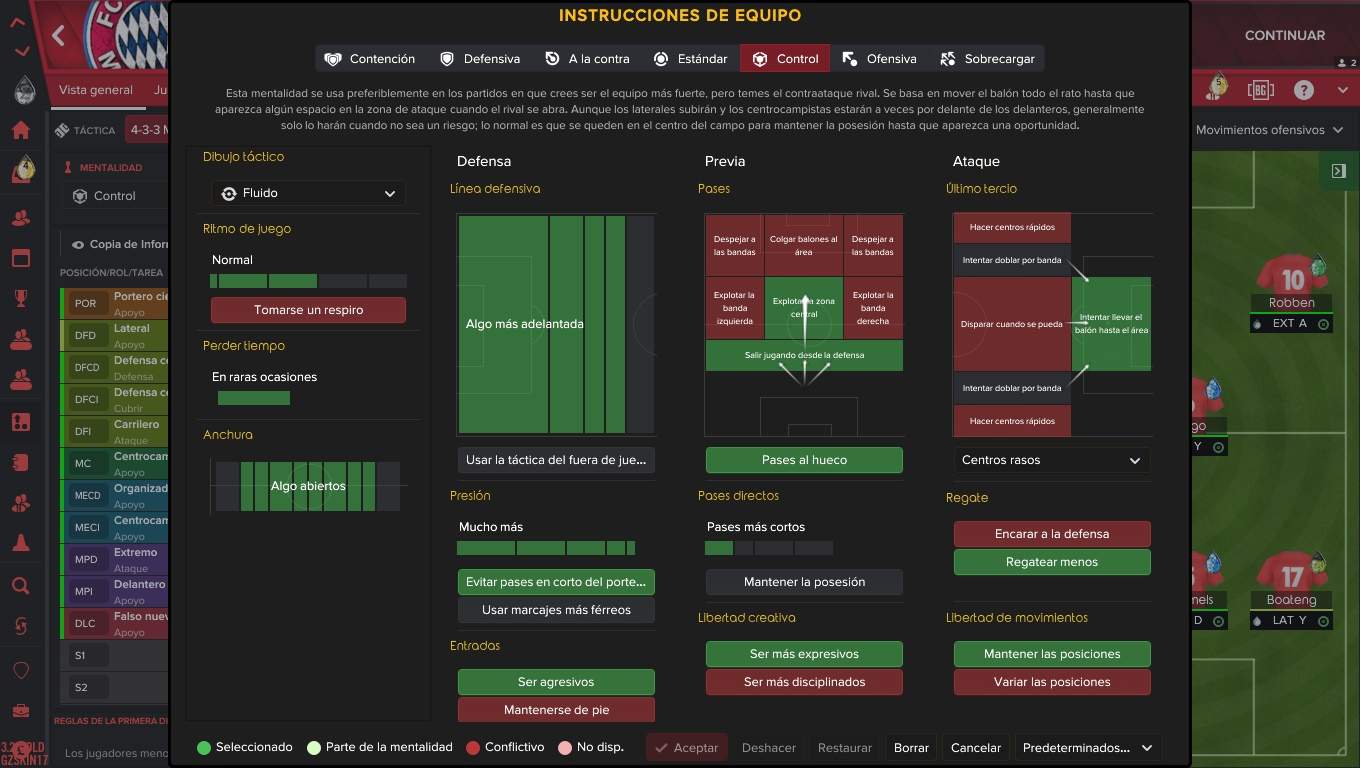Image resolution: width=1360 pixels, height=768 pixels.
Task: Click the calendar icon in sidebar
Action: point(20,258)
